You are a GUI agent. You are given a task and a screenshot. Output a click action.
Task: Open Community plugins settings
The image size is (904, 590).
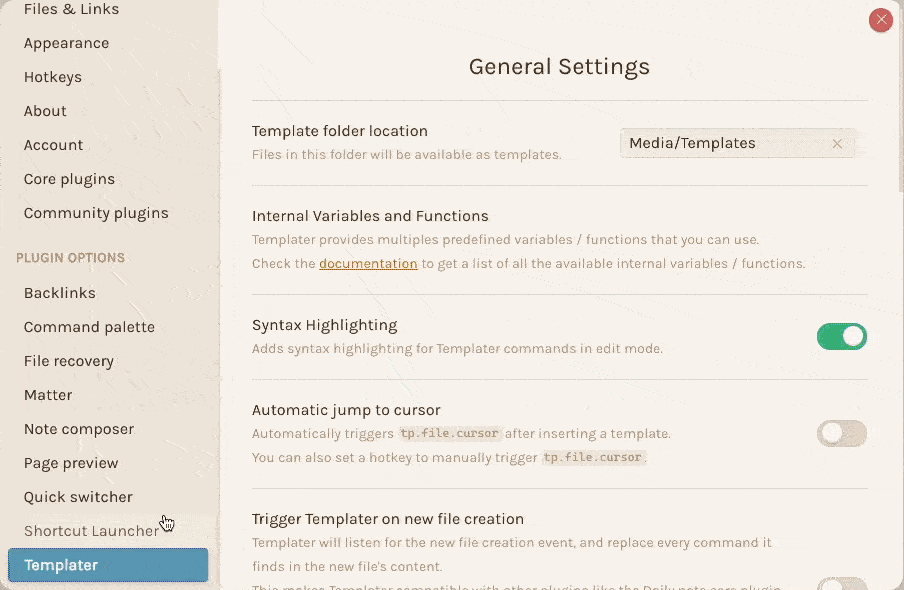[x=96, y=213]
